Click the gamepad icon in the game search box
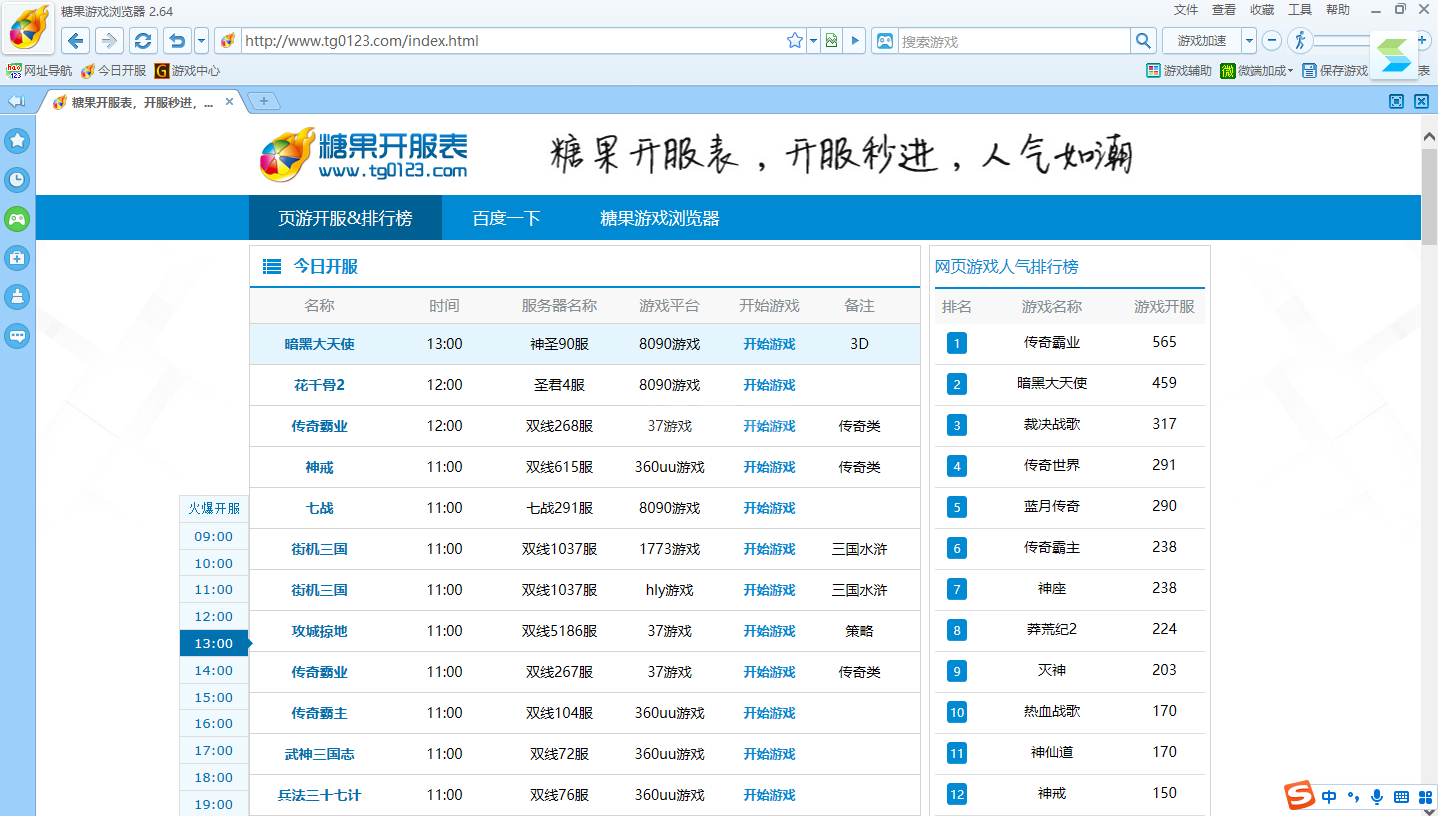Image resolution: width=1438 pixels, height=816 pixels. (885, 41)
